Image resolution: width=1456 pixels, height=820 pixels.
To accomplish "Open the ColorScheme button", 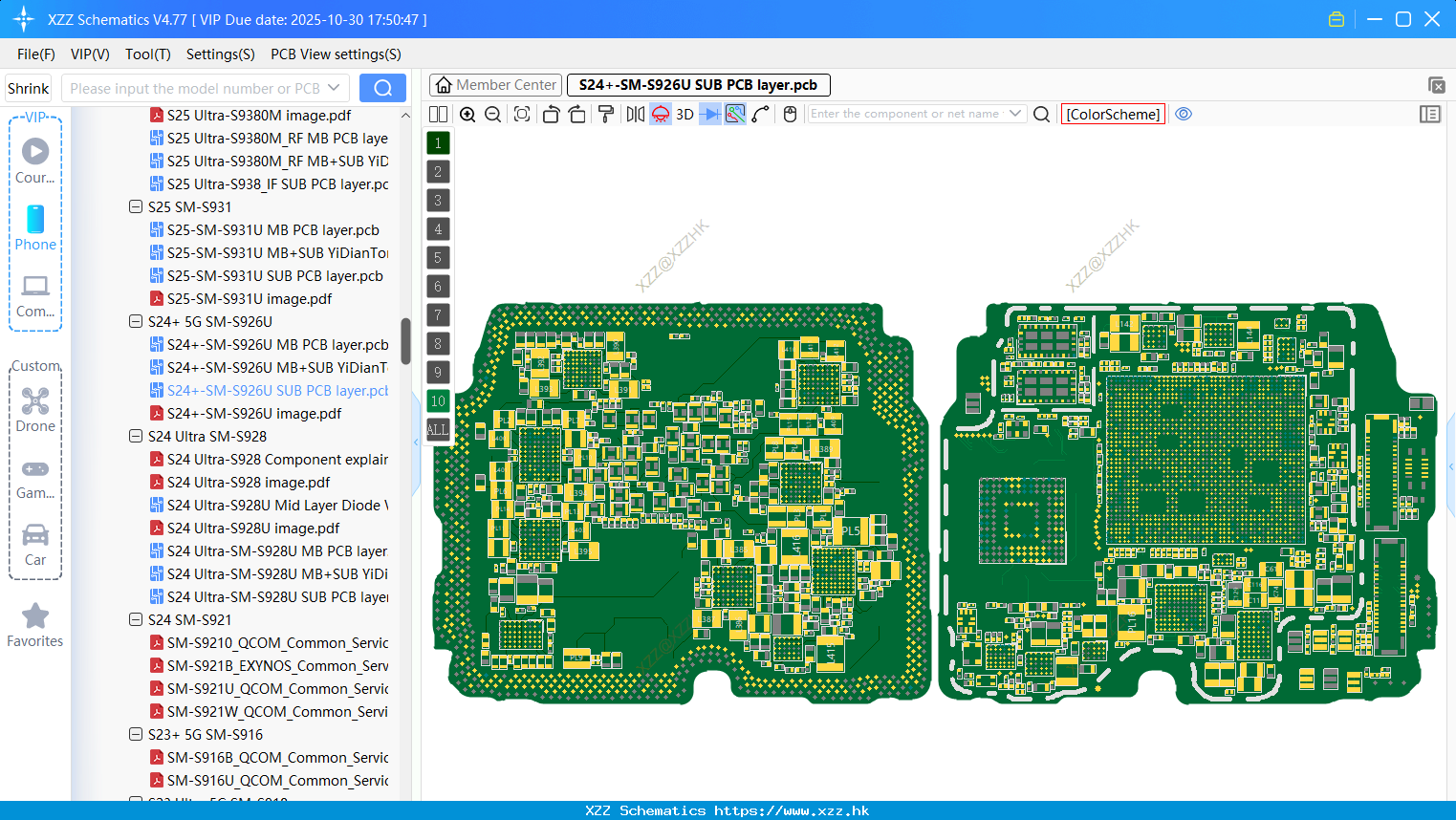I will [x=1113, y=114].
